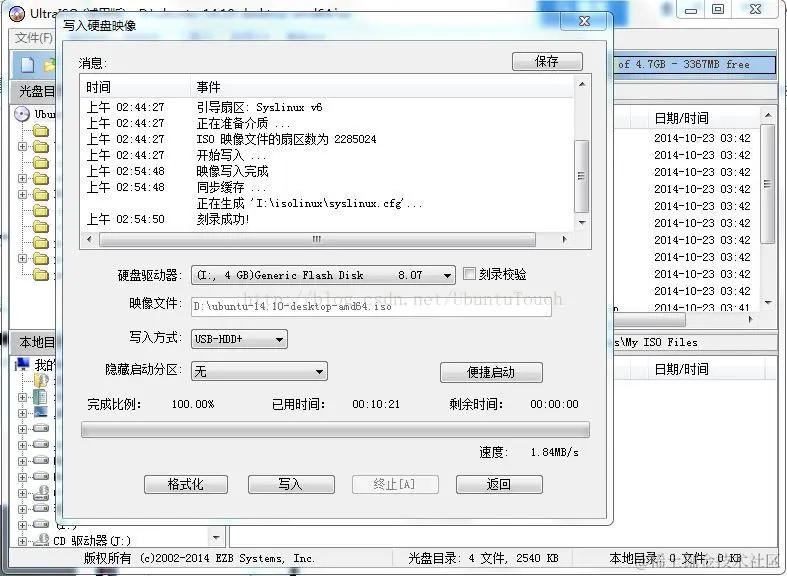
Task: Go back using the 返回 button
Action: pos(499,484)
